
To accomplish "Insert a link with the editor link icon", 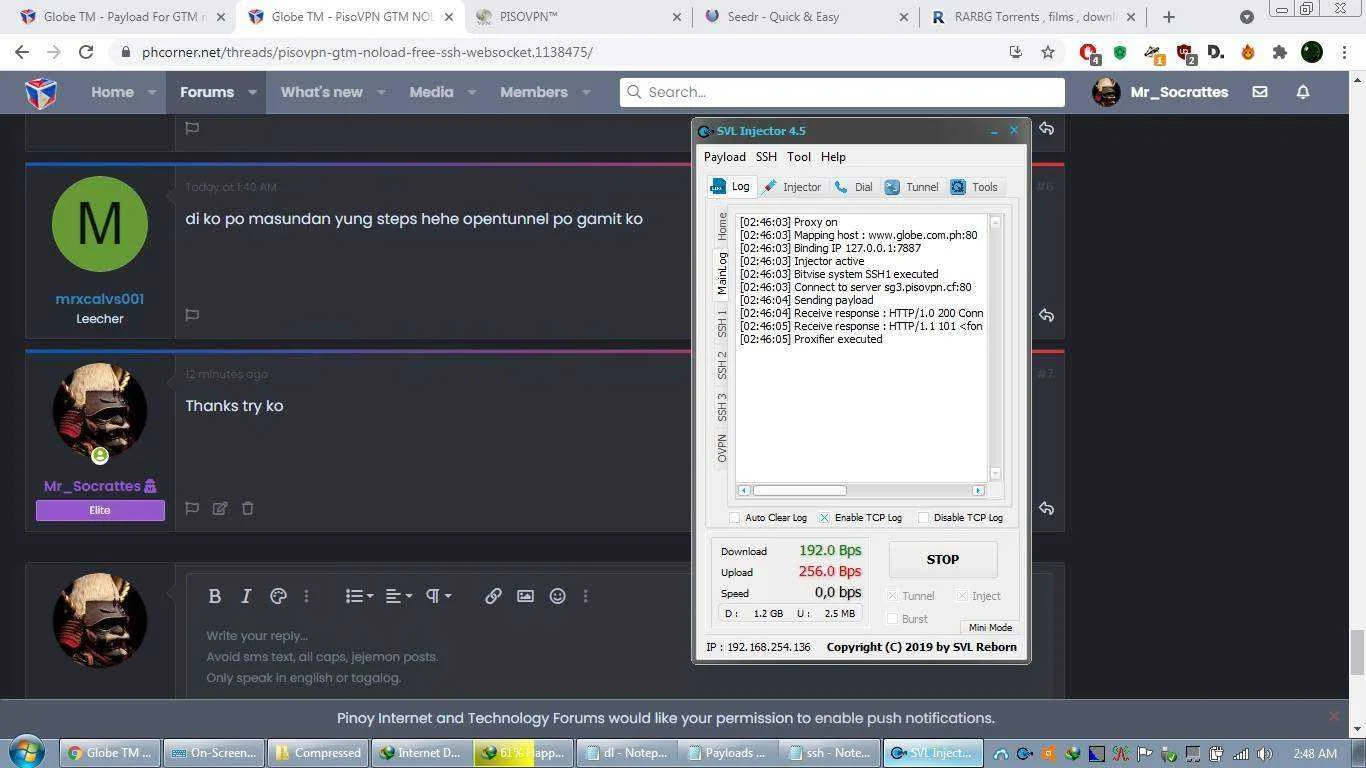I will pyautogui.click(x=493, y=596).
